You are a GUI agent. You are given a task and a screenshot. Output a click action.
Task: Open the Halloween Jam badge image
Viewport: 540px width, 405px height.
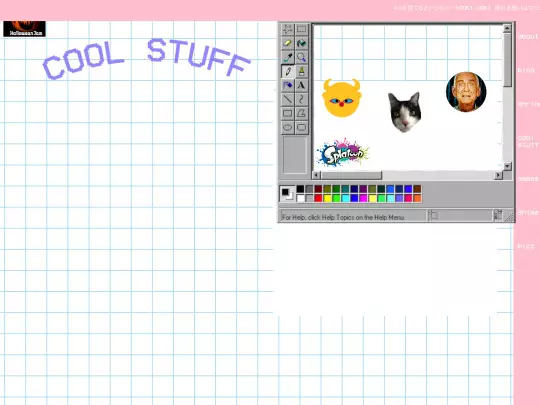24,29
